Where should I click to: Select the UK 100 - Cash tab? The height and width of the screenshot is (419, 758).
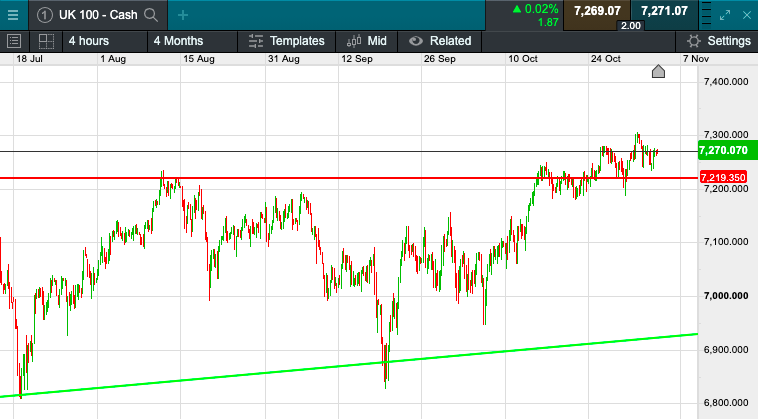[x=98, y=15]
